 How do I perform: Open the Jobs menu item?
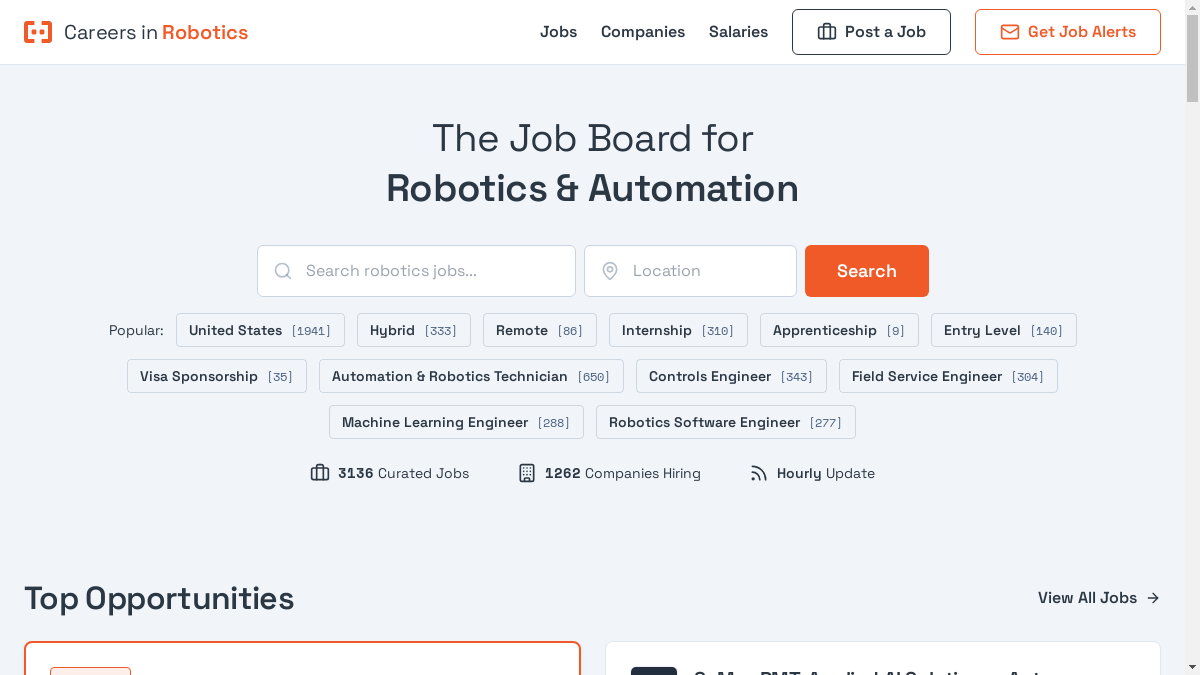(x=558, y=32)
